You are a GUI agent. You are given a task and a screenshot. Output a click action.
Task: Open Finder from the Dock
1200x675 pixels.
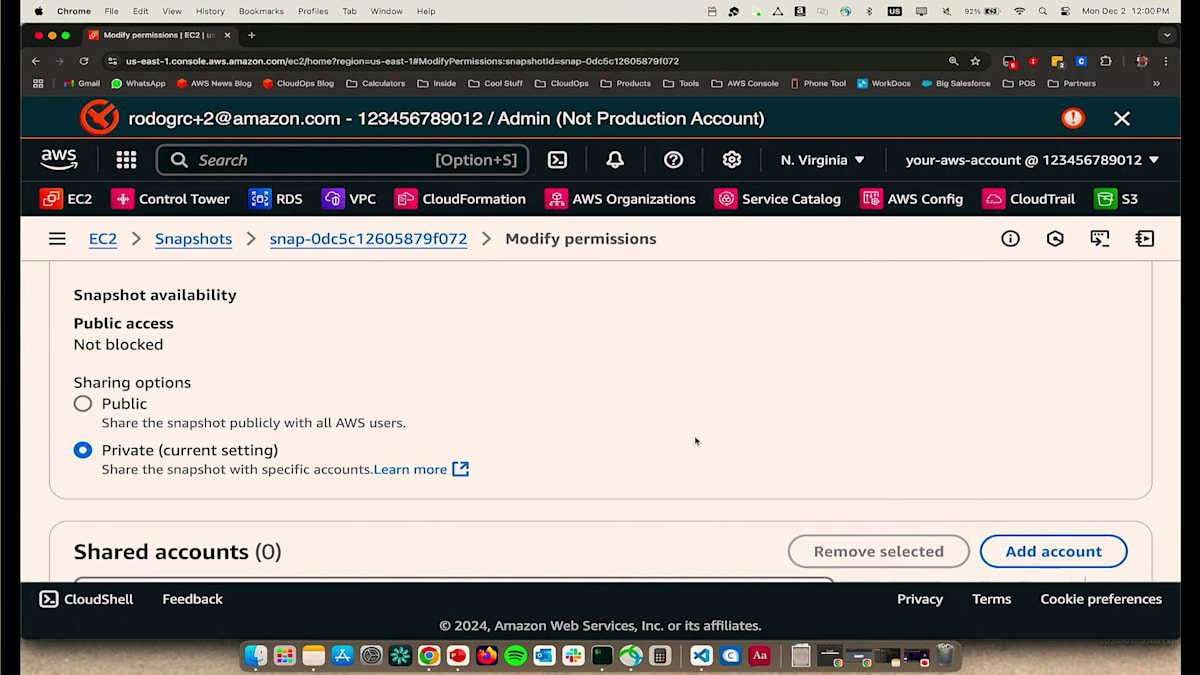[x=256, y=656]
